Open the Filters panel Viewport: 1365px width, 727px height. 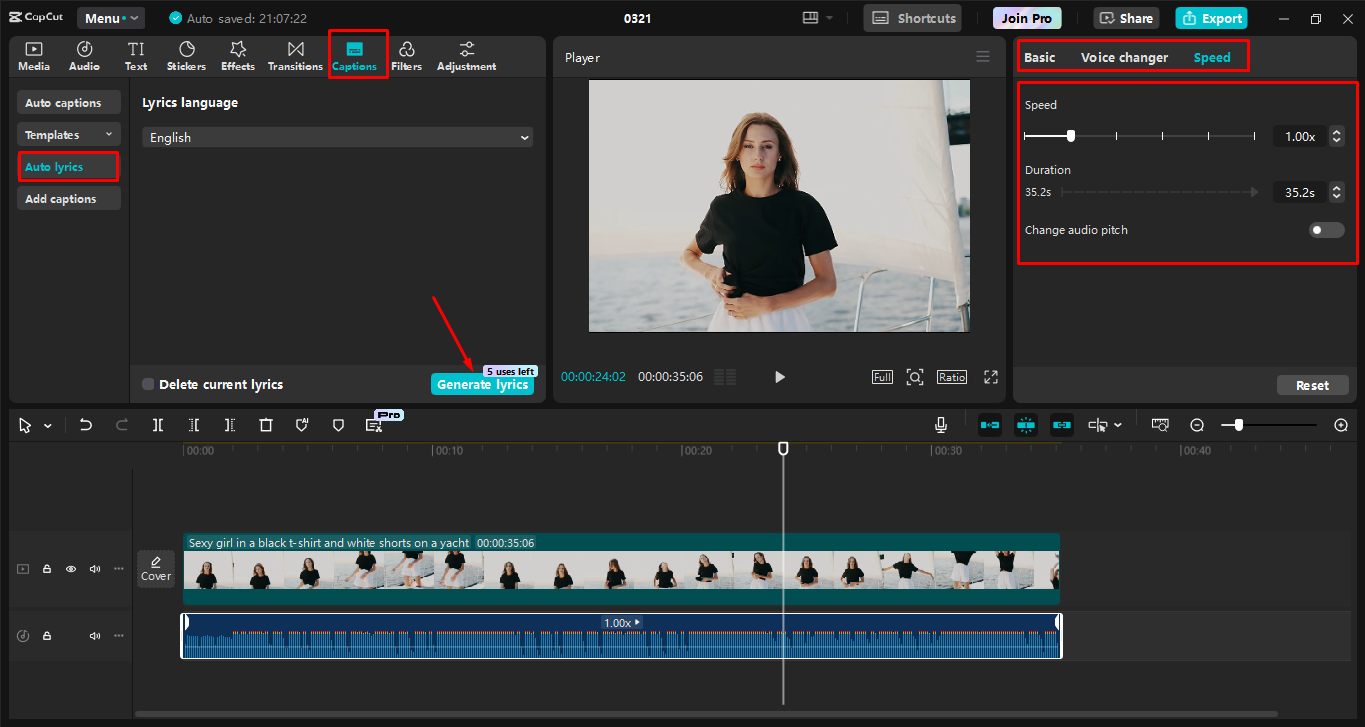[x=406, y=55]
